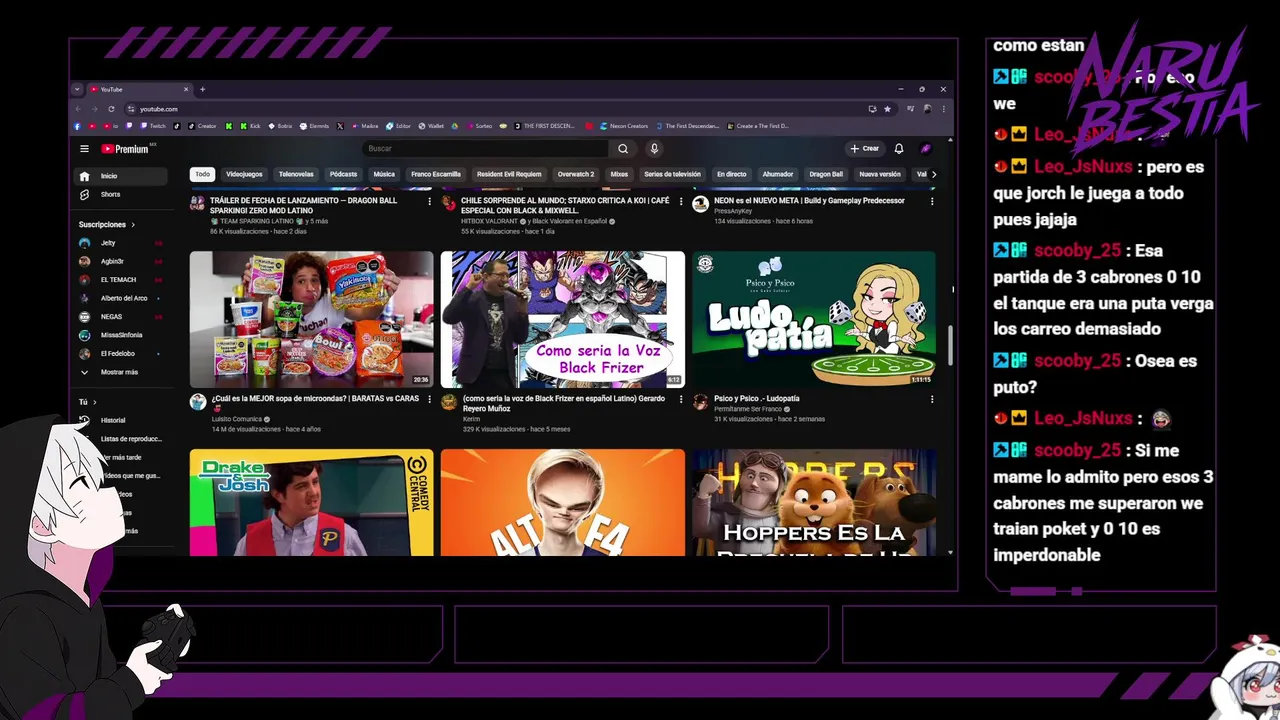Expand Mostrar más in subscriptions

click(122, 372)
